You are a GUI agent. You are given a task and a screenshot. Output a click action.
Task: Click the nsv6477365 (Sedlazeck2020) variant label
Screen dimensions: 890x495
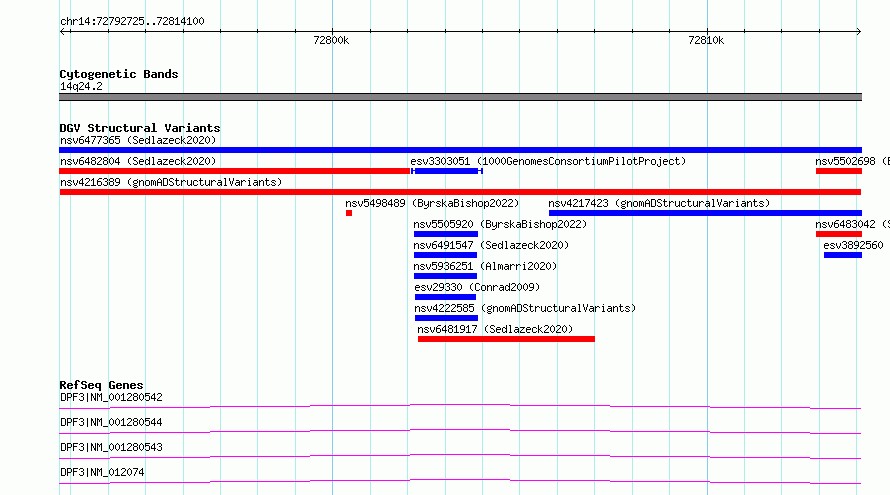pyautogui.click(x=138, y=140)
